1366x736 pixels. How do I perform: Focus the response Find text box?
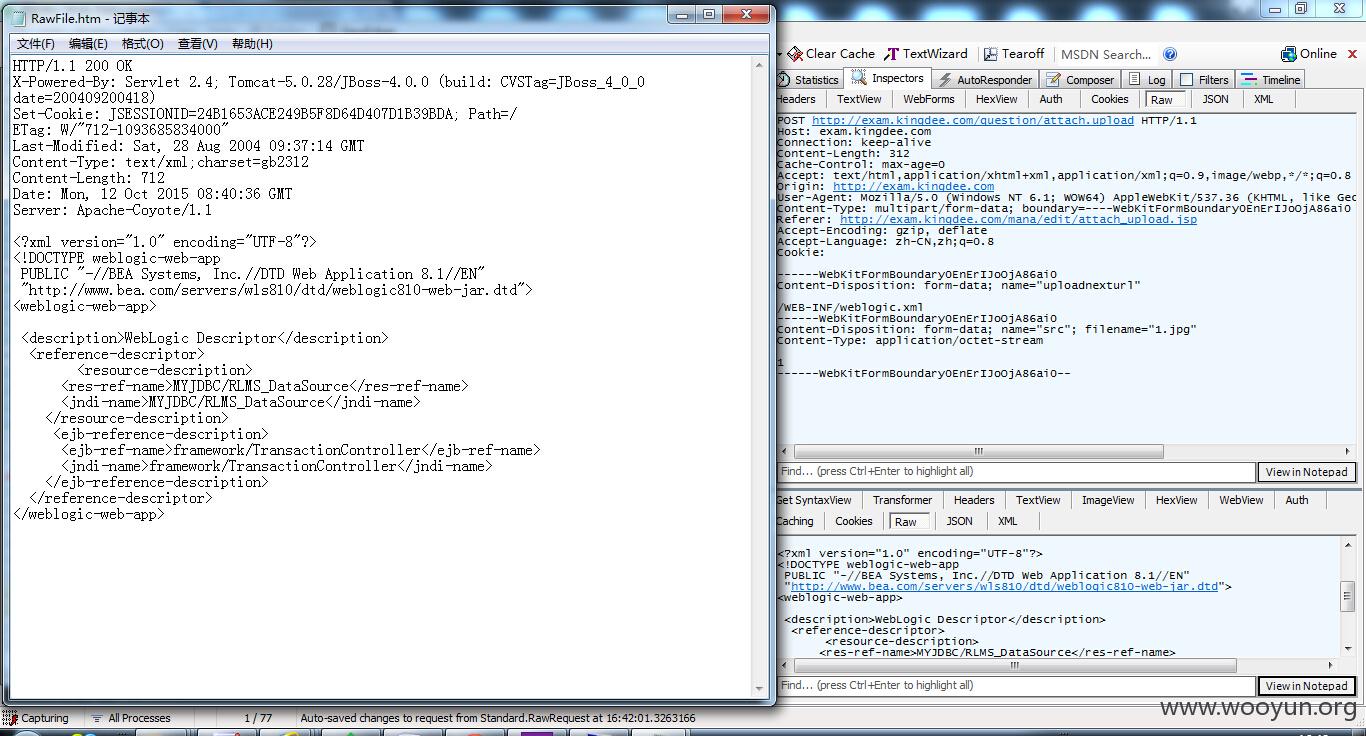click(1016, 686)
